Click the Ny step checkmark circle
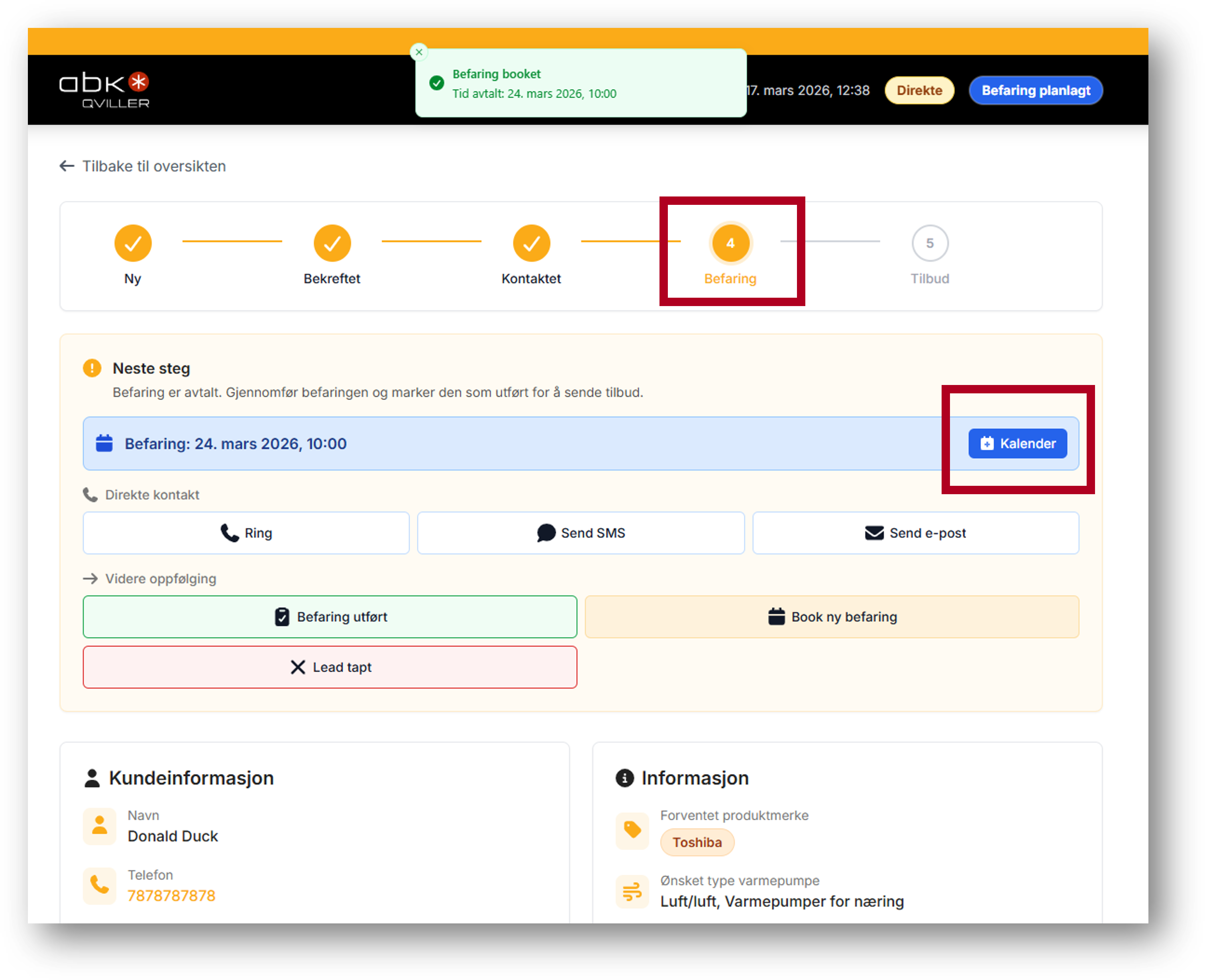Image resolution: width=1205 pixels, height=980 pixels. click(x=133, y=244)
